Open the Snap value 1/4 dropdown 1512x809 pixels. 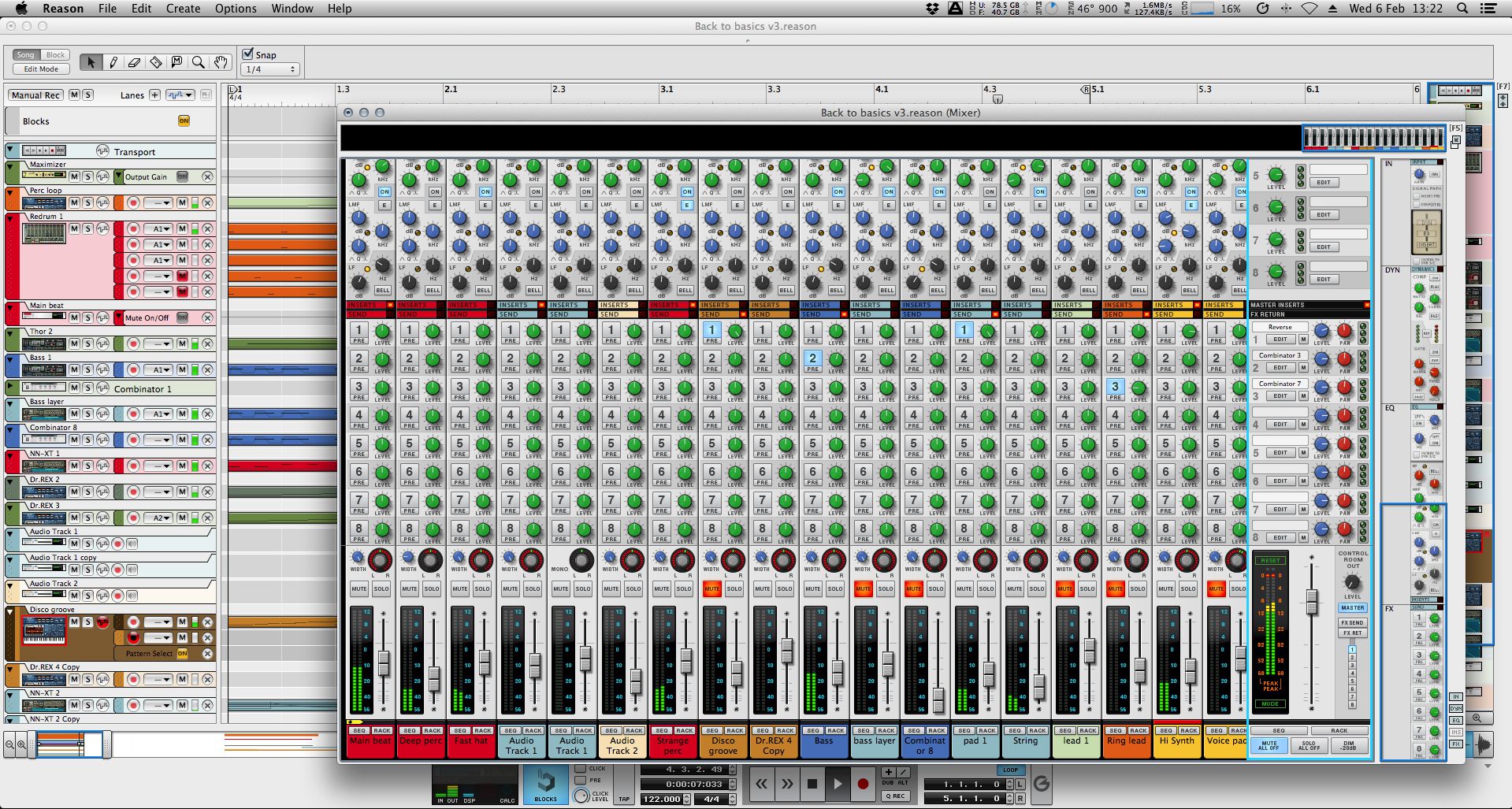point(270,69)
